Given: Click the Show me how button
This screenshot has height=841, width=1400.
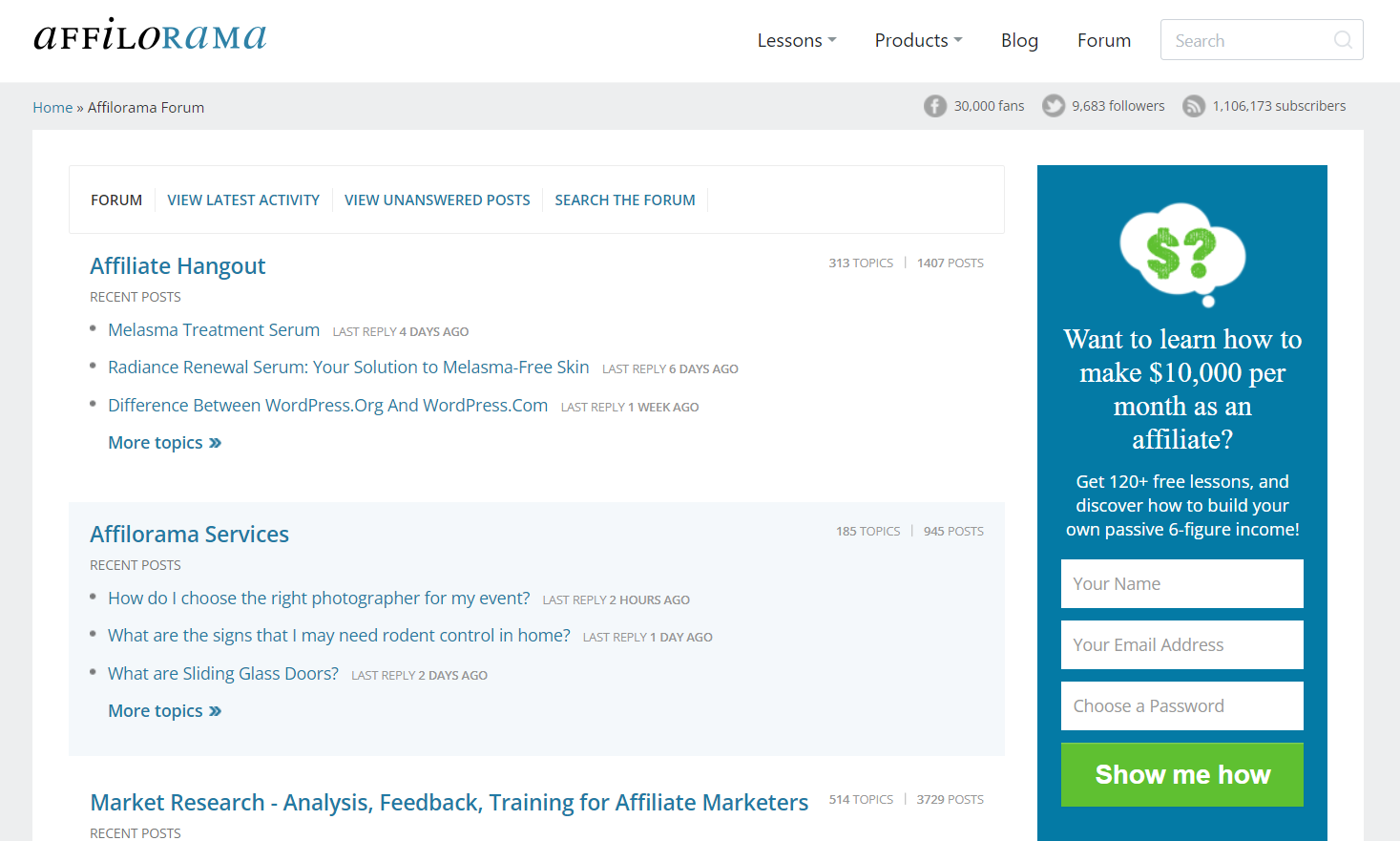Looking at the screenshot, I should click(1182, 774).
